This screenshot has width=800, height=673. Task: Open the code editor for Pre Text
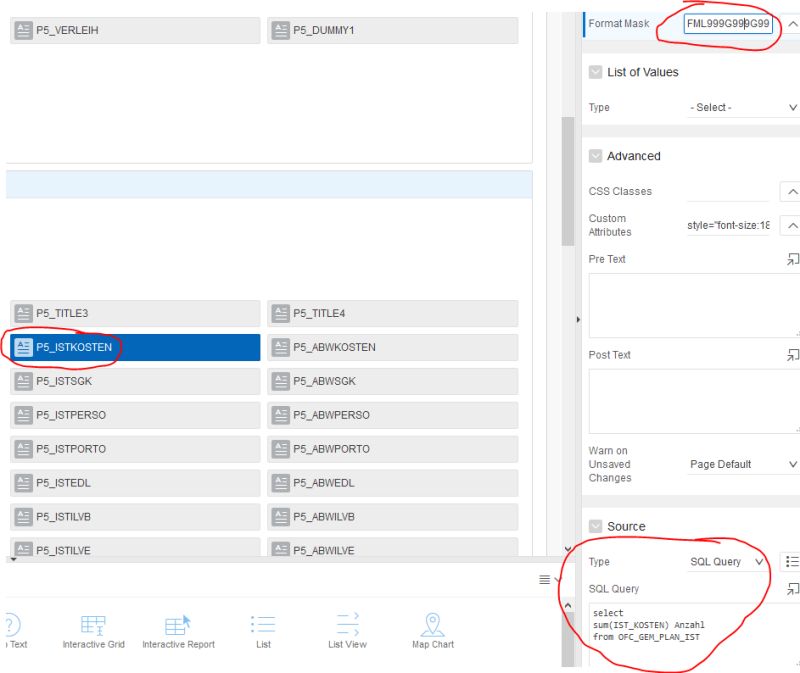click(x=791, y=259)
